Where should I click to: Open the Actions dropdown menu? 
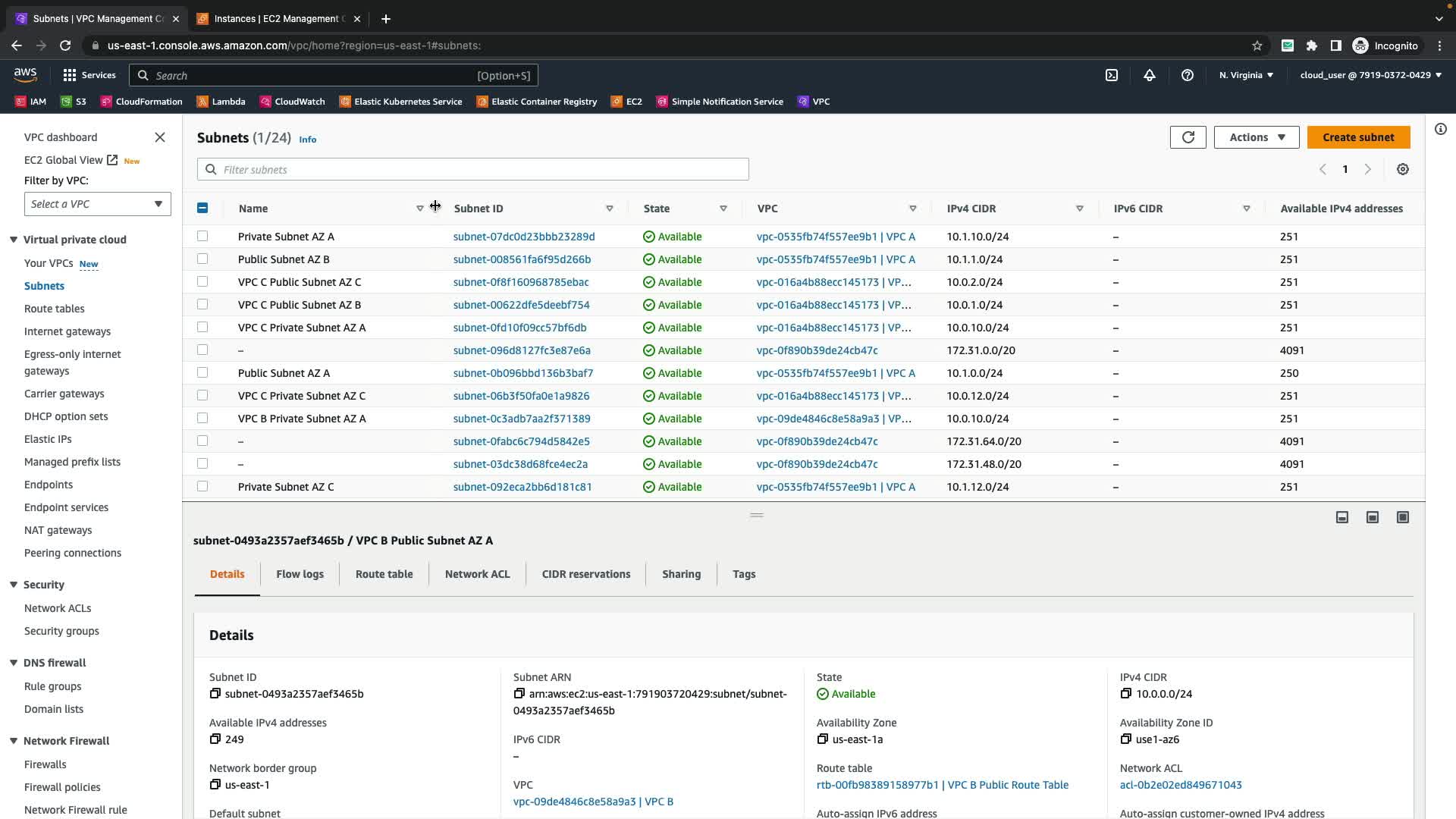point(1257,137)
